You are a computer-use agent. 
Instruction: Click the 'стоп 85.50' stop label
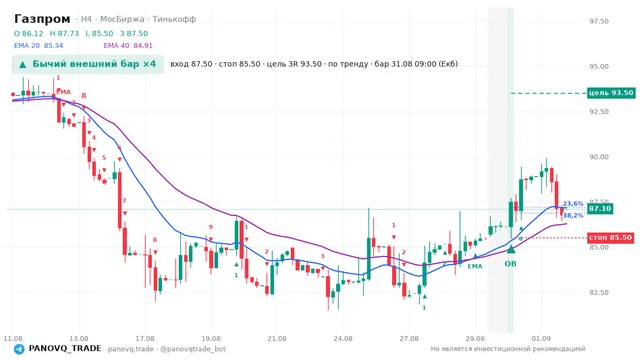coord(611,238)
